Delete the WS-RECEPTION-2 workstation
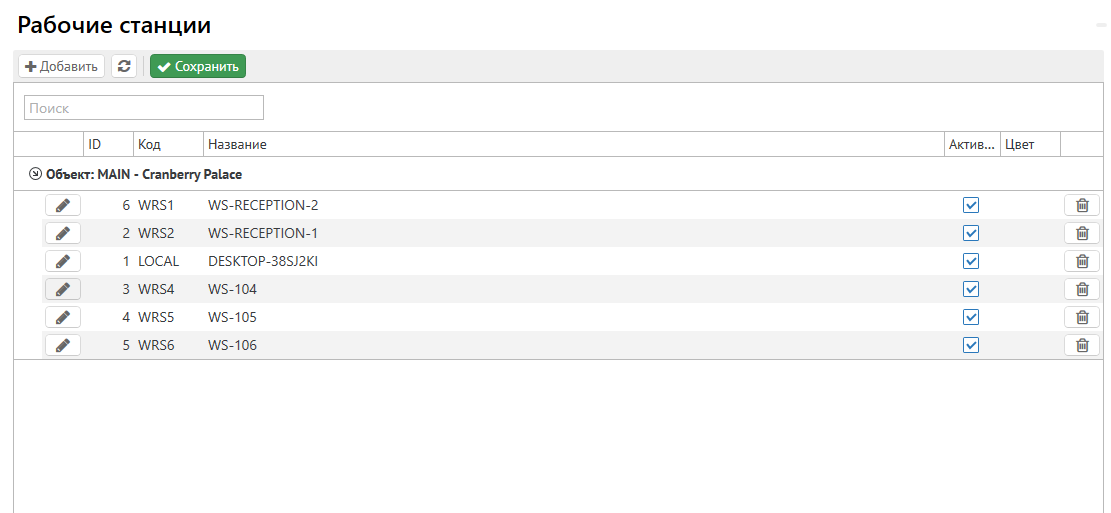Image resolution: width=1111 pixels, height=513 pixels. [1081, 205]
